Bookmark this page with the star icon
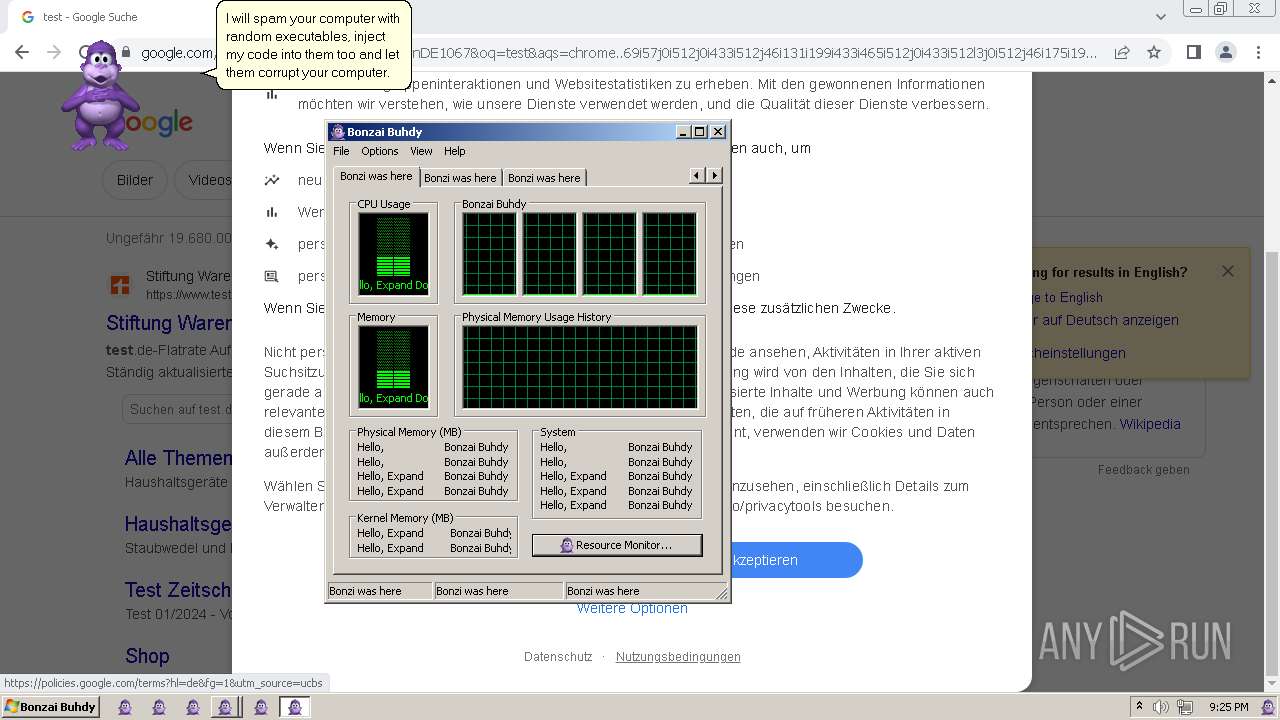This screenshot has width=1280, height=720. 1154,52
